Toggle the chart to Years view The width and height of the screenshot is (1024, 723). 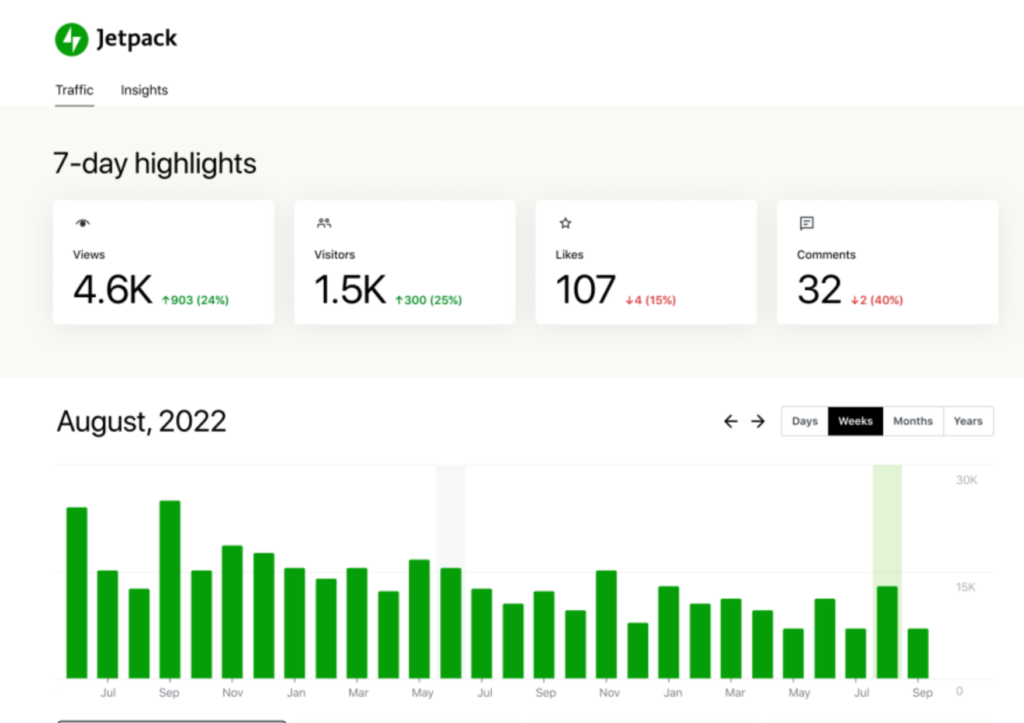pyautogui.click(x=968, y=421)
